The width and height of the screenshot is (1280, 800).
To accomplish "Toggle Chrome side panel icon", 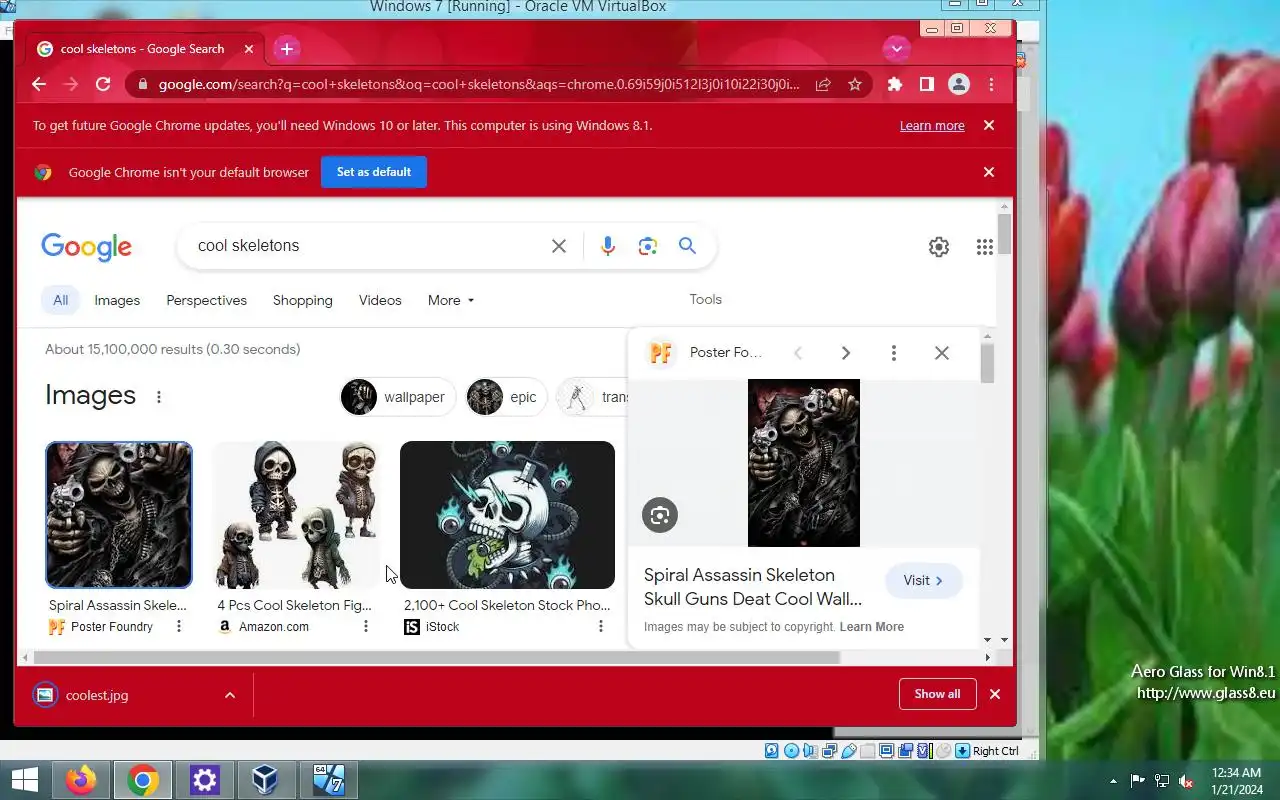I will click(x=927, y=85).
